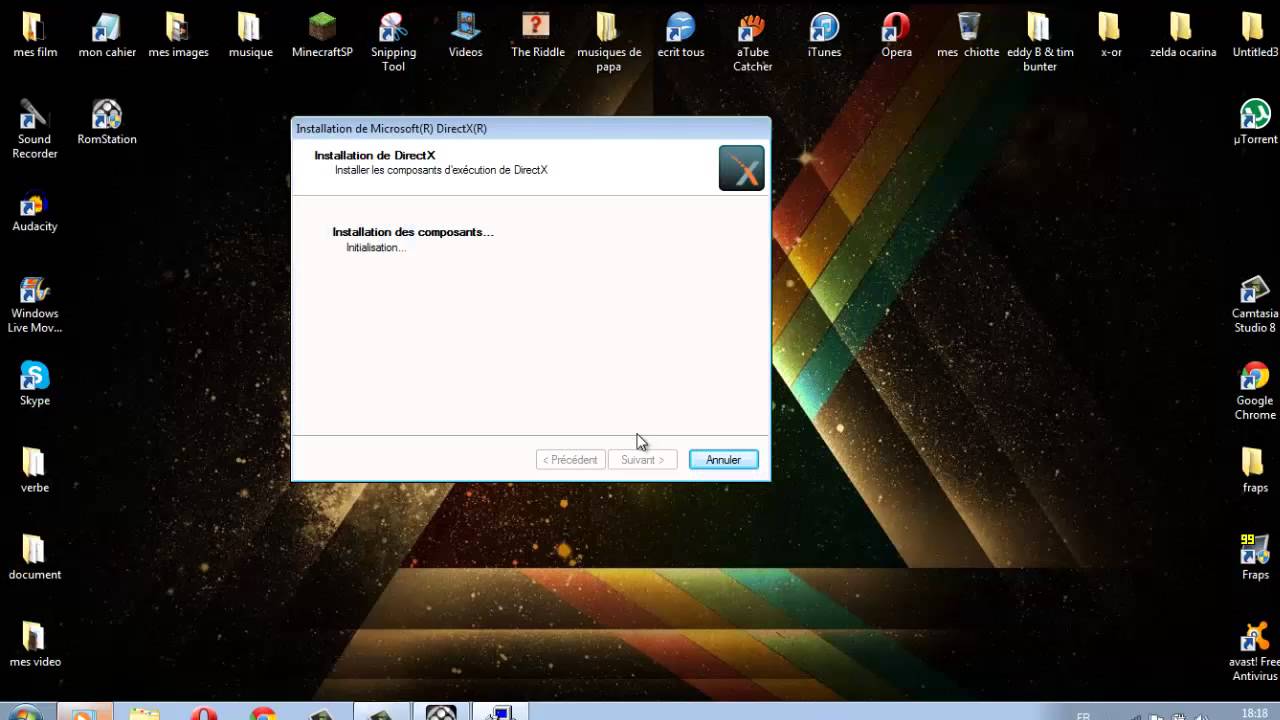Viewport: 1280px width, 720px height.
Task: Select the 'x-or' desktop folder
Action: (1111, 34)
